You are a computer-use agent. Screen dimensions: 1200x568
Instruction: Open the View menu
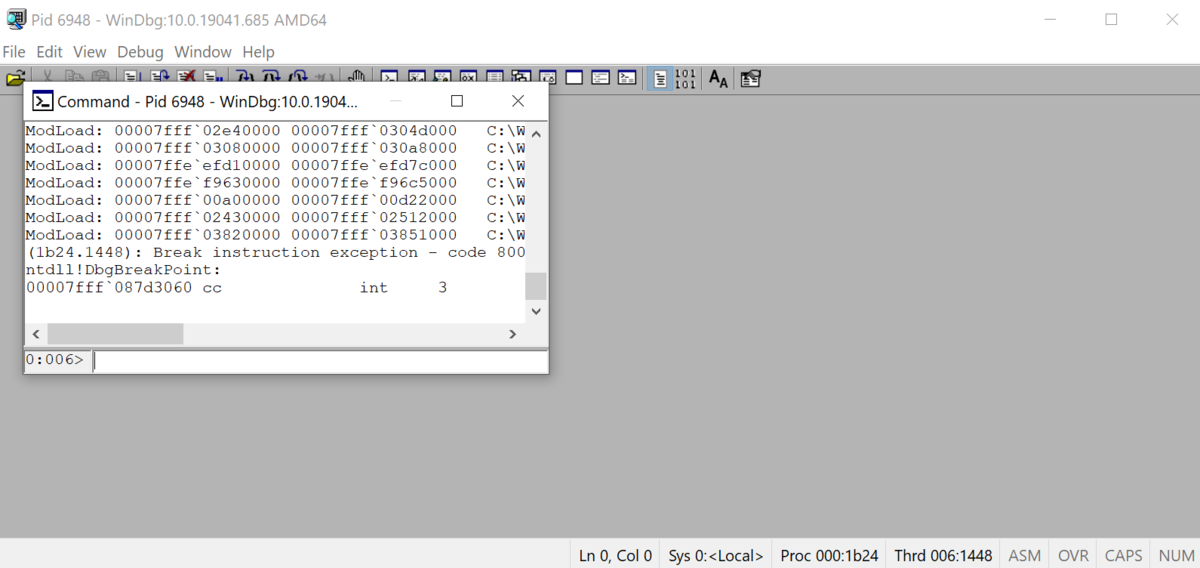(x=89, y=51)
